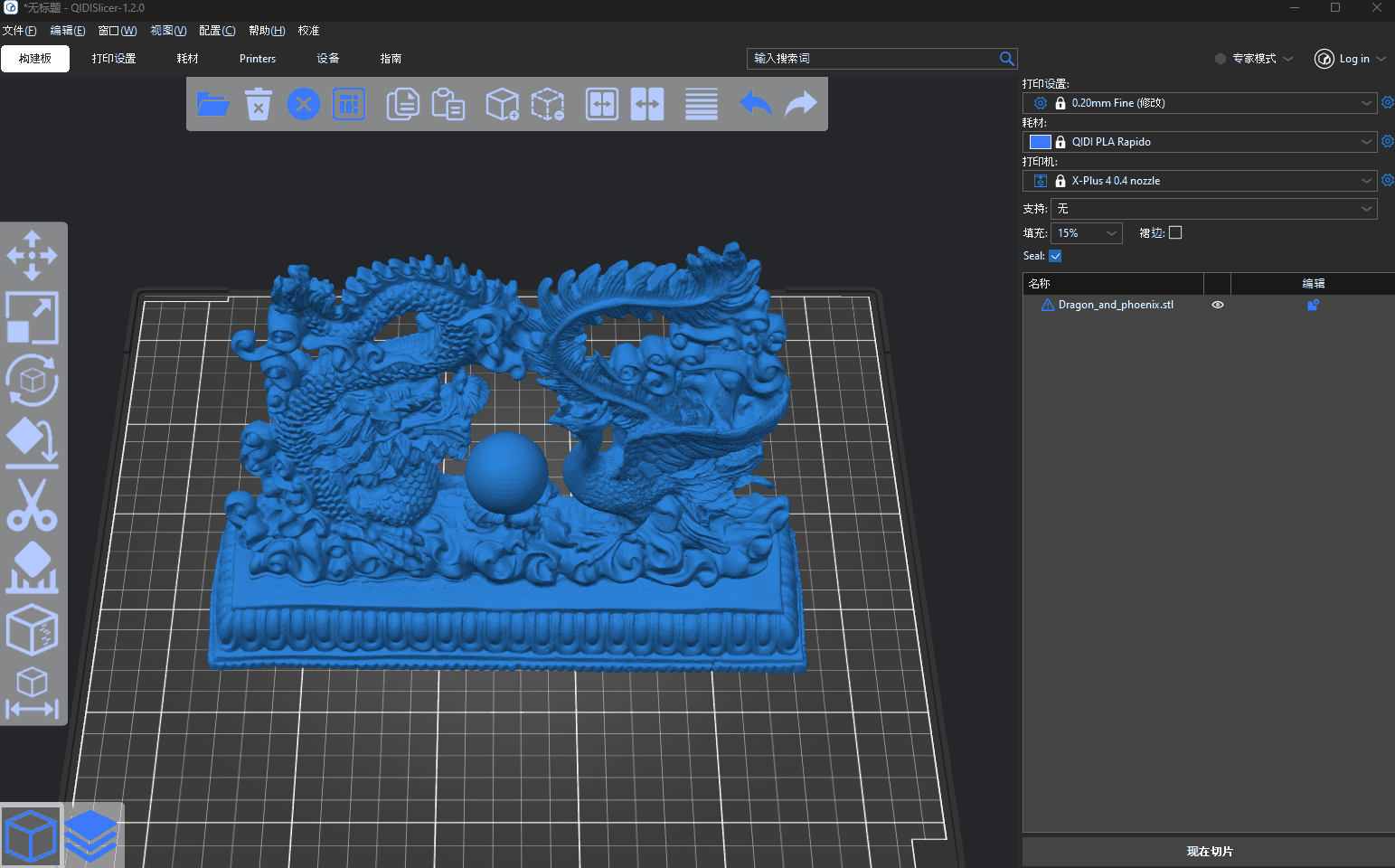Click the Split to parts icon
Screen dimensions: 1395x868
(x=647, y=104)
